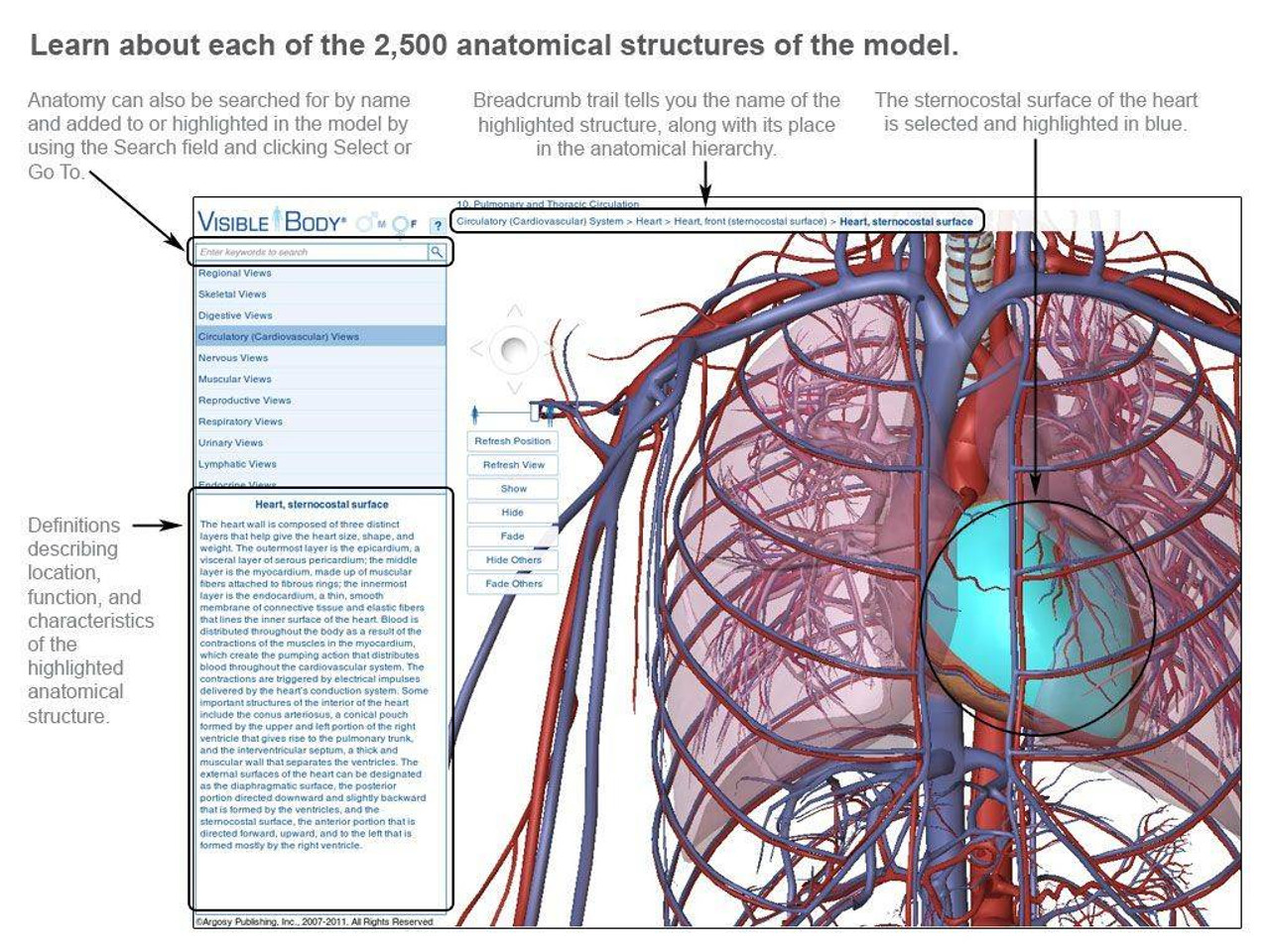Click the 'Heart' breadcrumb link
This screenshot has height=952, width=1270.
(x=649, y=221)
